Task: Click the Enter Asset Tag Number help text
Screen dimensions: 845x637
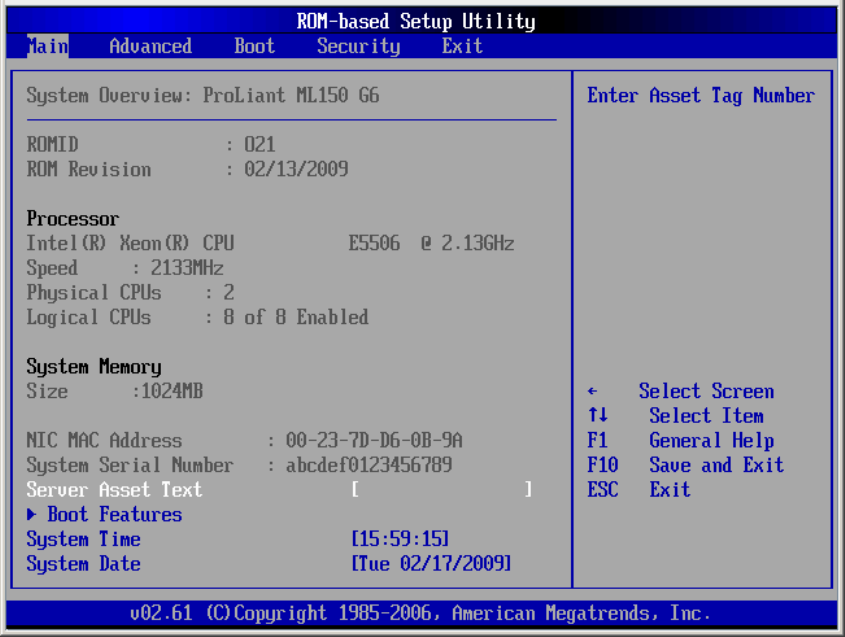Action: pyautogui.click(x=701, y=96)
